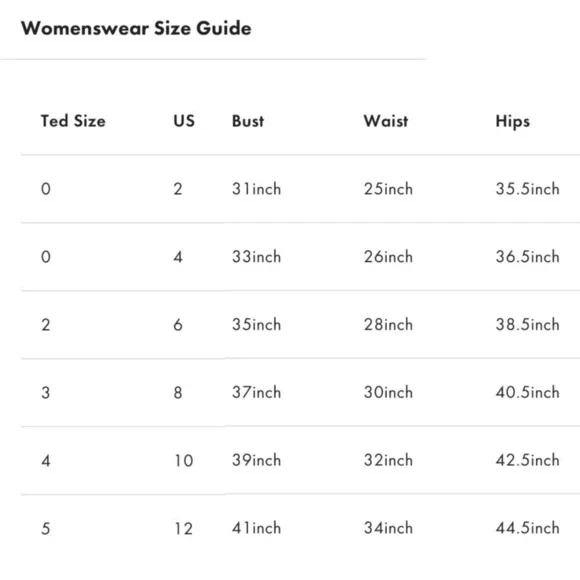The width and height of the screenshot is (580, 580).
Task: Select US size 6 cell
Action: pos(178,325)
